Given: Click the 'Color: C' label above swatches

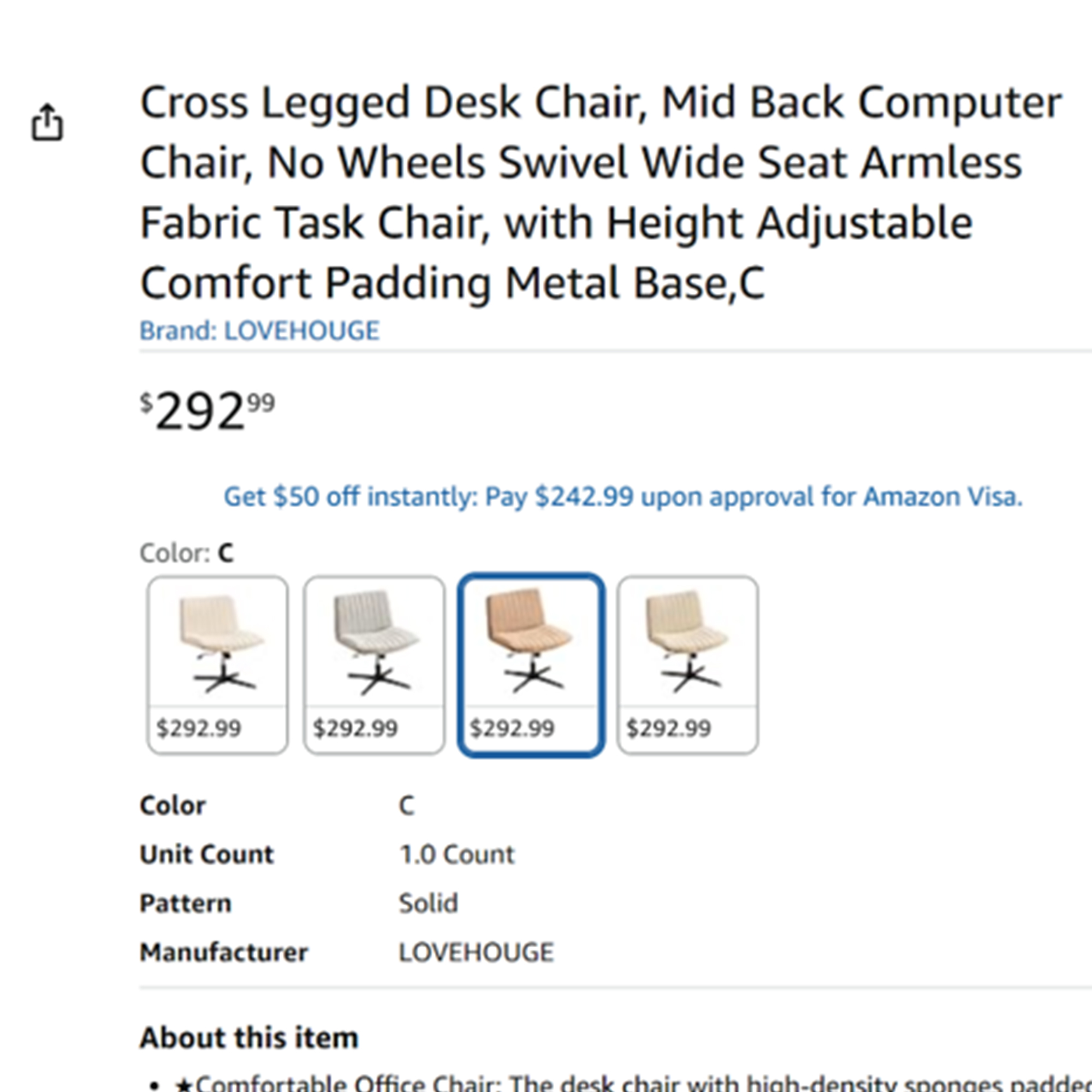Looking at the screenshot, I should (x=187, y=553).
